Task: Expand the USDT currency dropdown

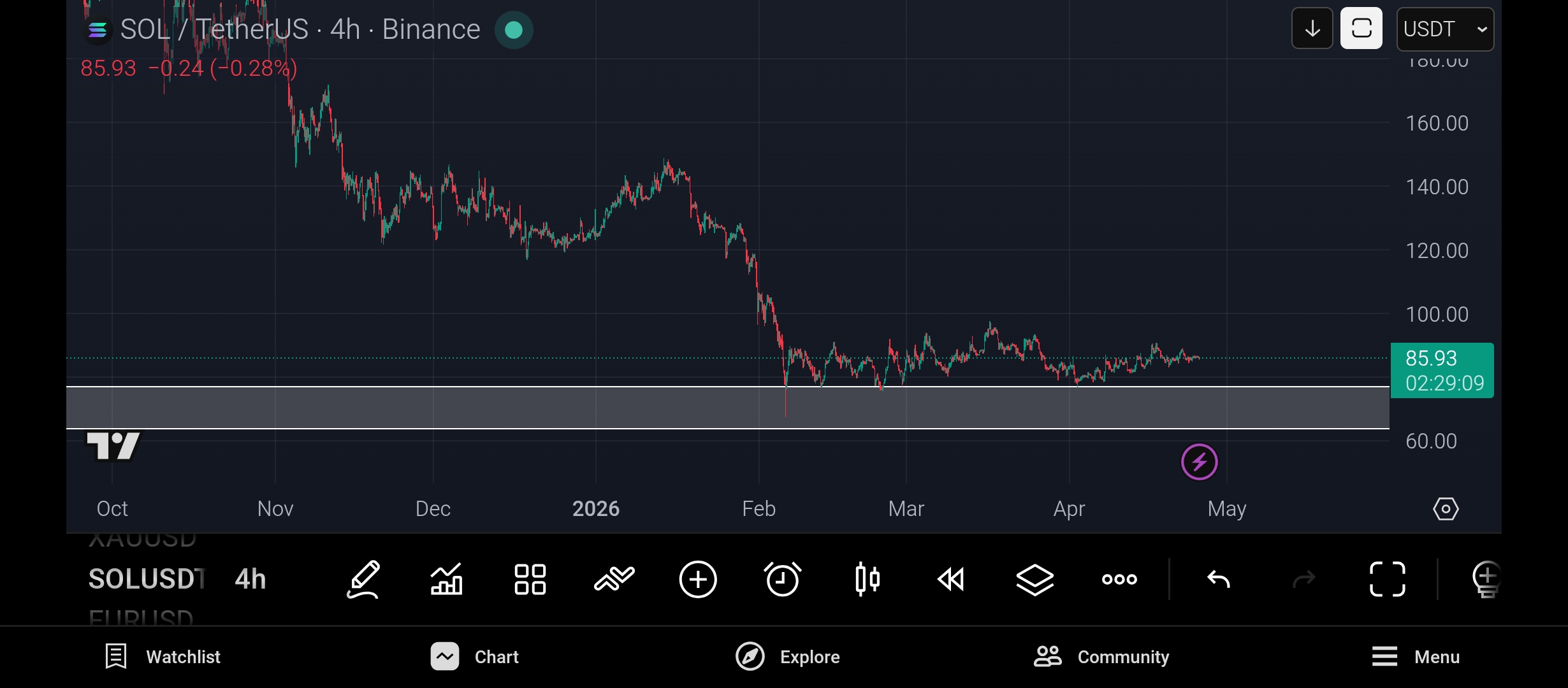Action: point(1444,29)
